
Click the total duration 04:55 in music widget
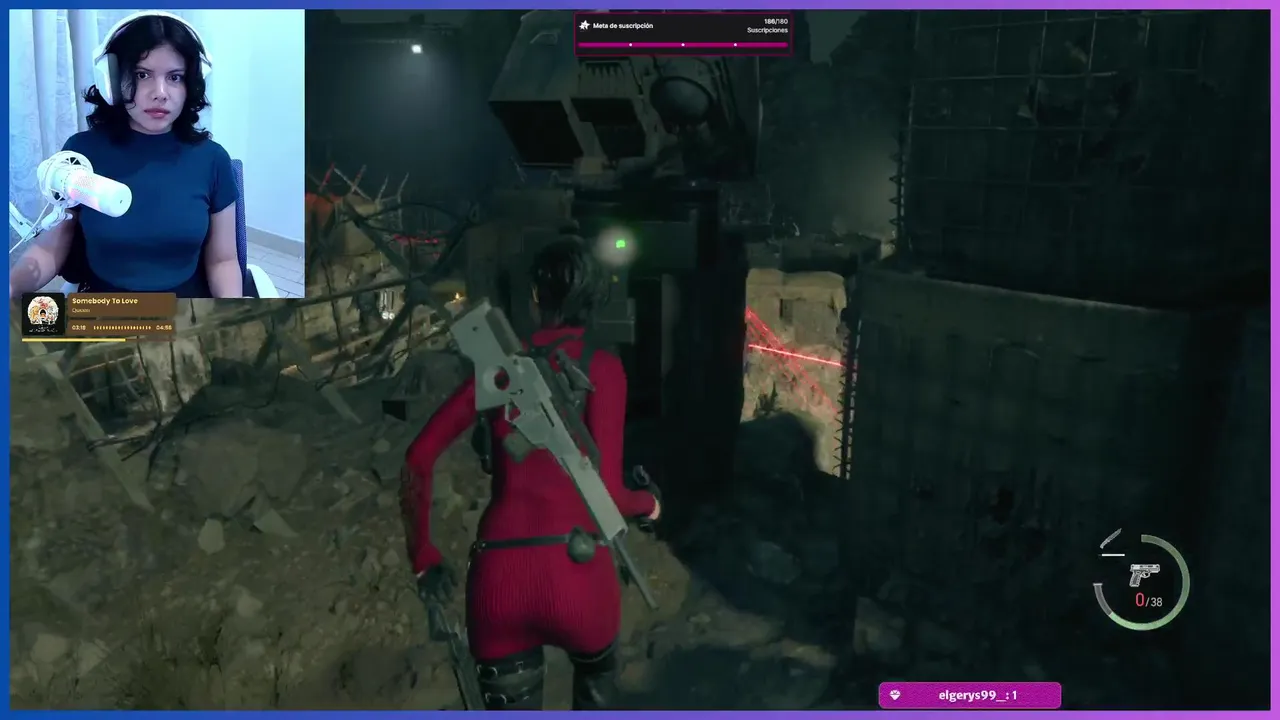click(x=164, y=327)
